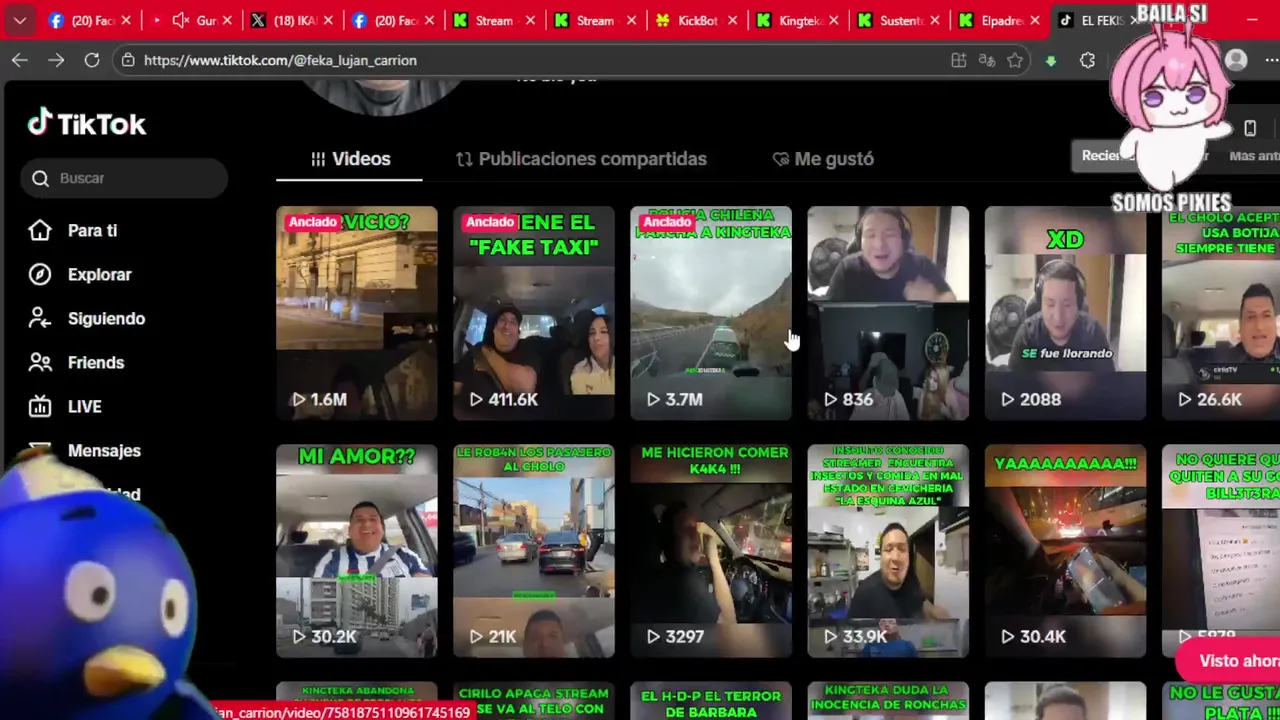Click the mobile phone icon at top right

[x=1250, y=128]
